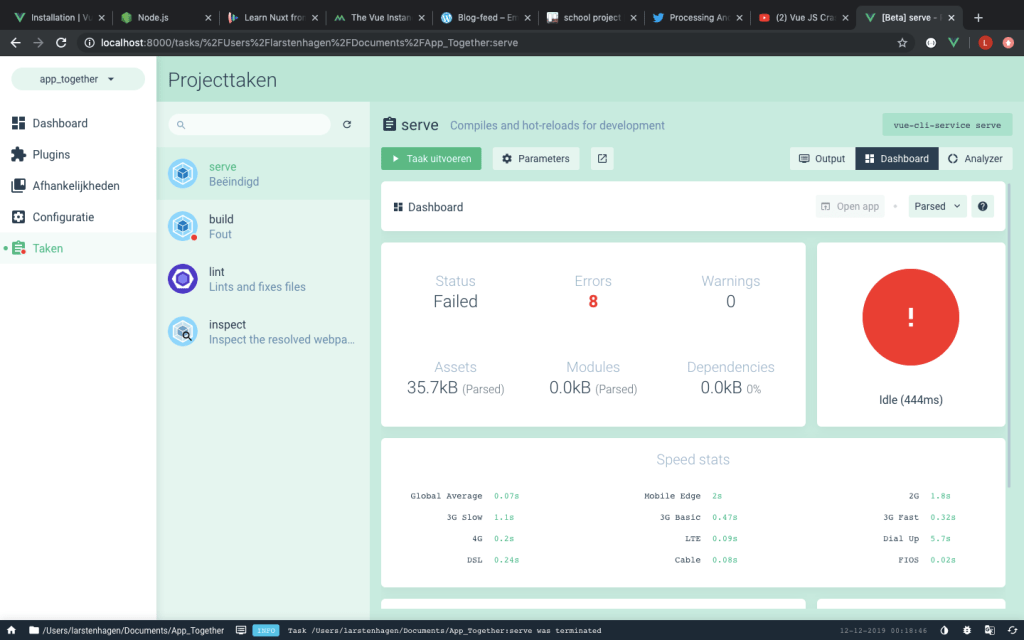1024x640 pixels.
Task: Expand the app_together project dropdown
Action: coord(77,79)
